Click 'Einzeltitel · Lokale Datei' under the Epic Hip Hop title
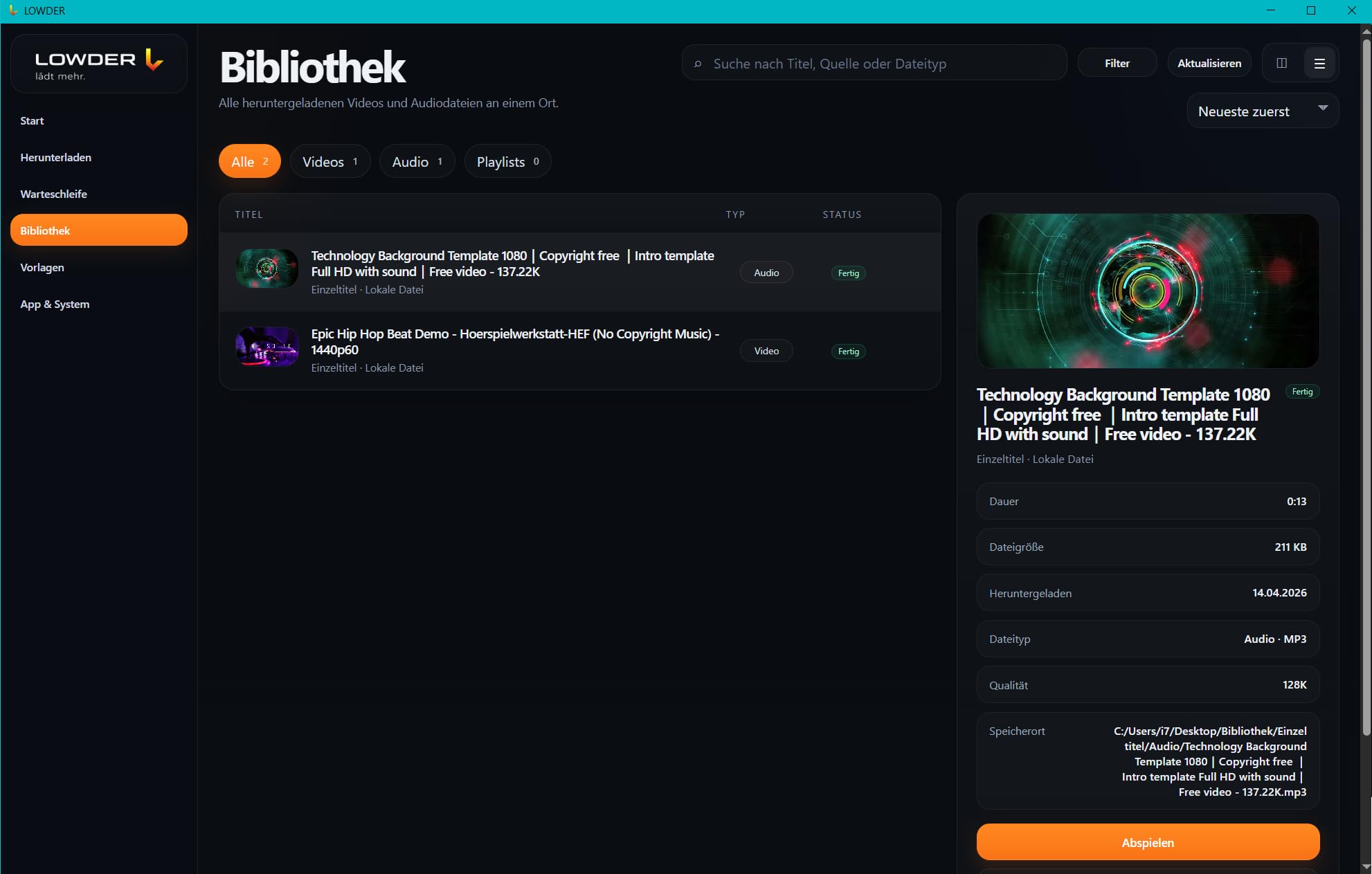Viewport: 1372px width, 874px height. (367, 367)
